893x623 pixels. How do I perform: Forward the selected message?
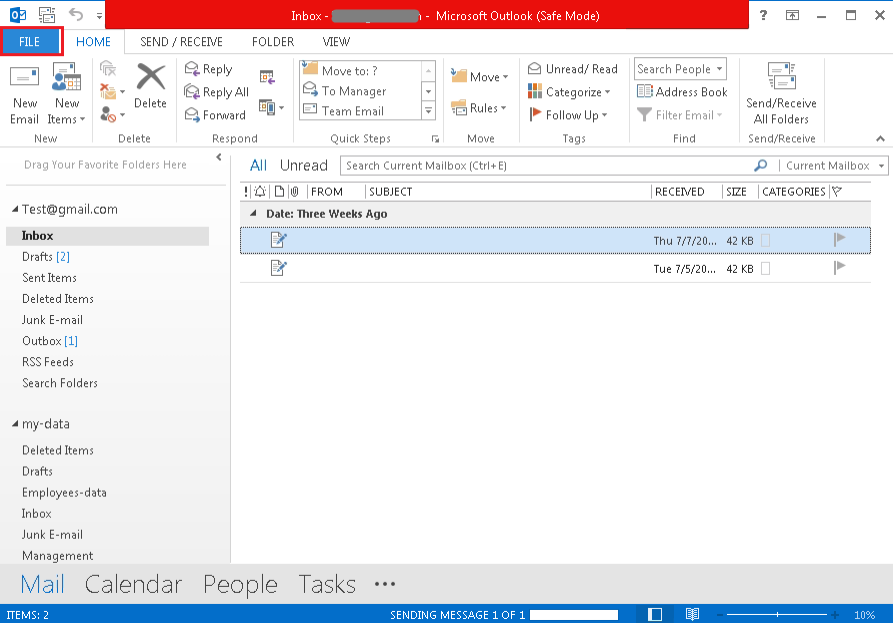(215, 115)
